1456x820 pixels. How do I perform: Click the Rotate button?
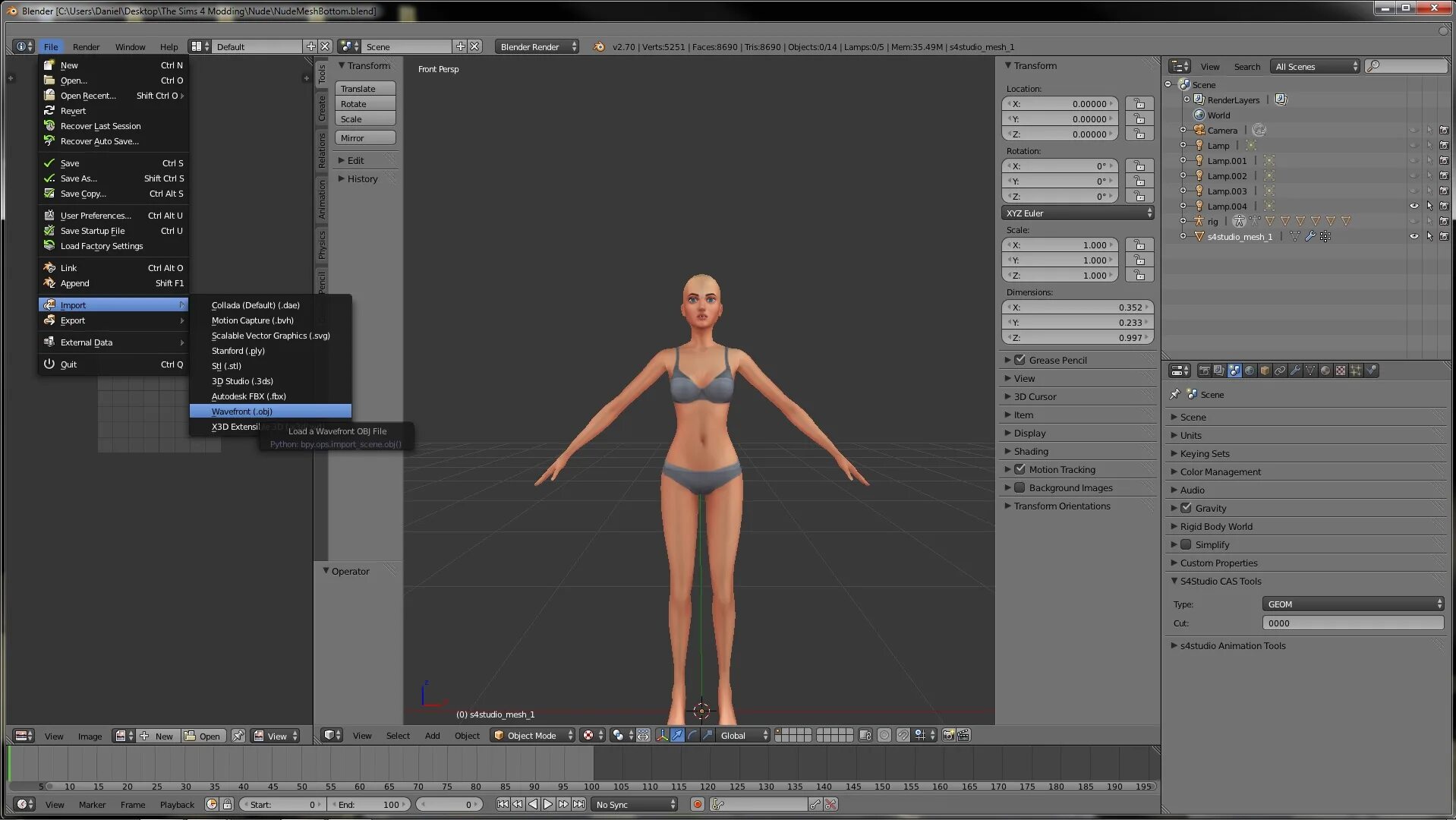[365, 103]
